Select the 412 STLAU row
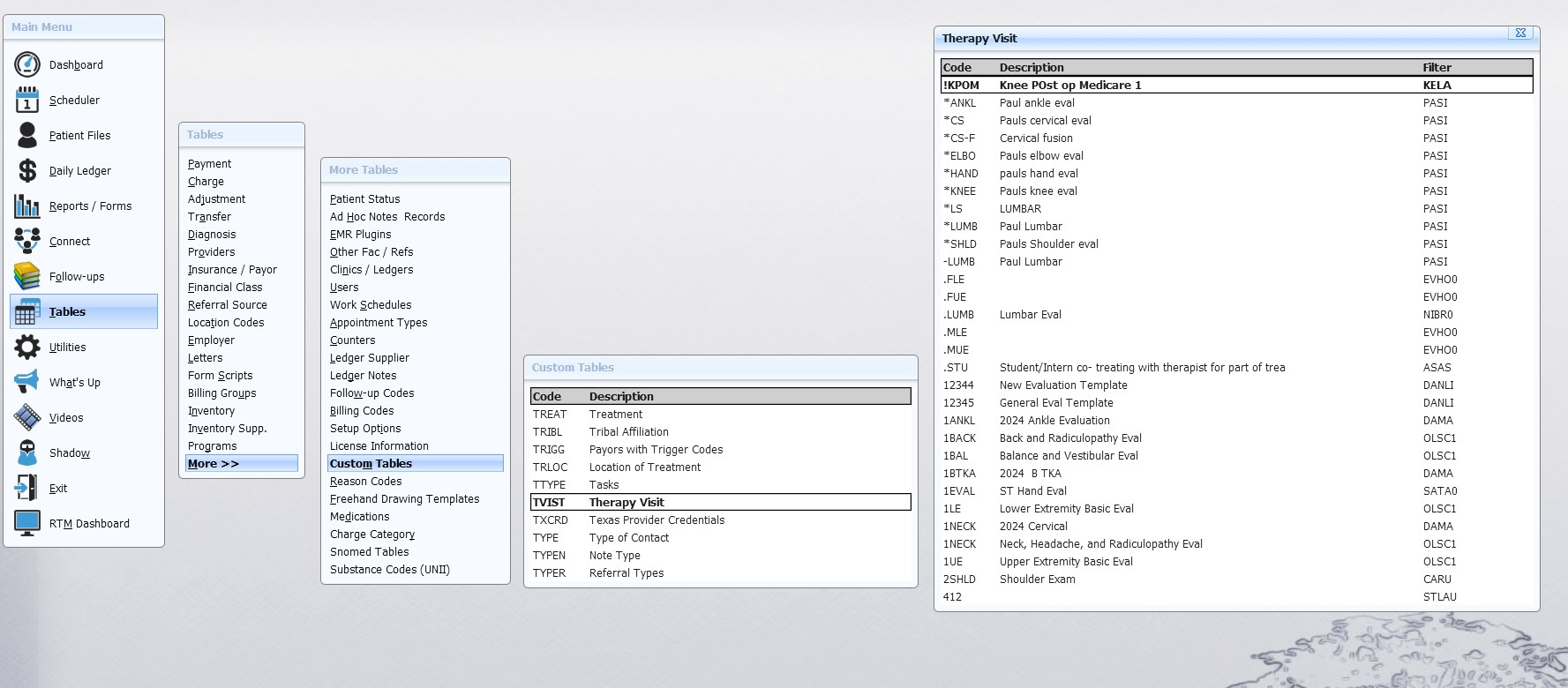1568x688 pixels. [1237, 597]
